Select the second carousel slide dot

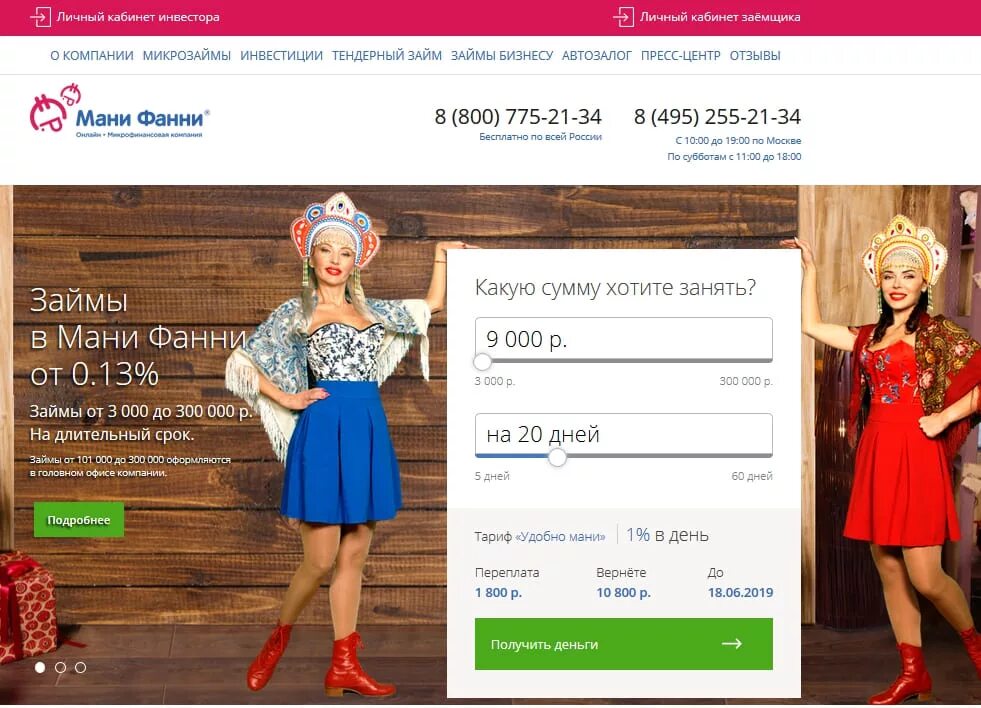click(61, 667)
